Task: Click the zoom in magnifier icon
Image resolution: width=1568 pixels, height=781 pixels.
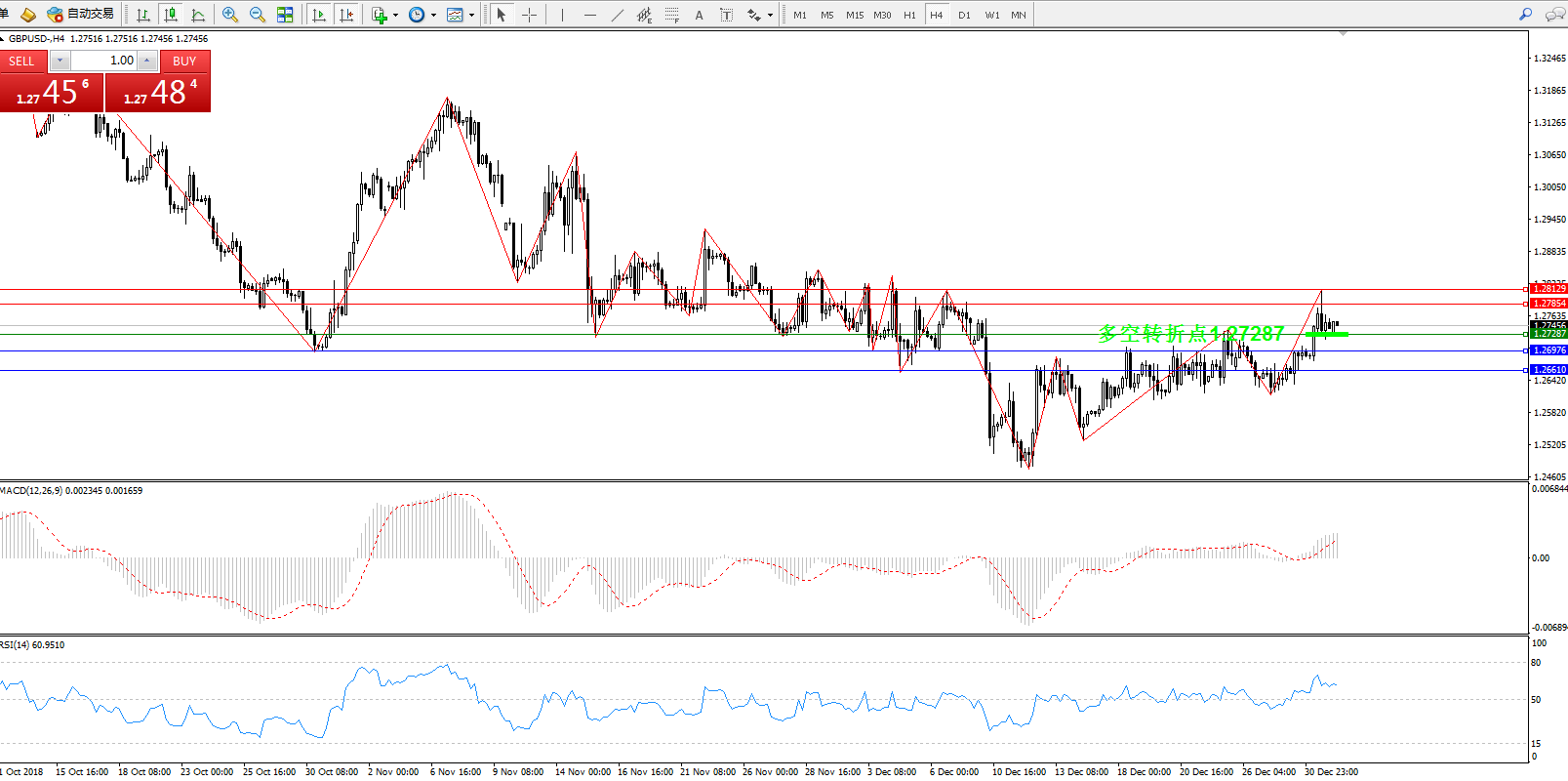Action: click(x=230, y=15)
